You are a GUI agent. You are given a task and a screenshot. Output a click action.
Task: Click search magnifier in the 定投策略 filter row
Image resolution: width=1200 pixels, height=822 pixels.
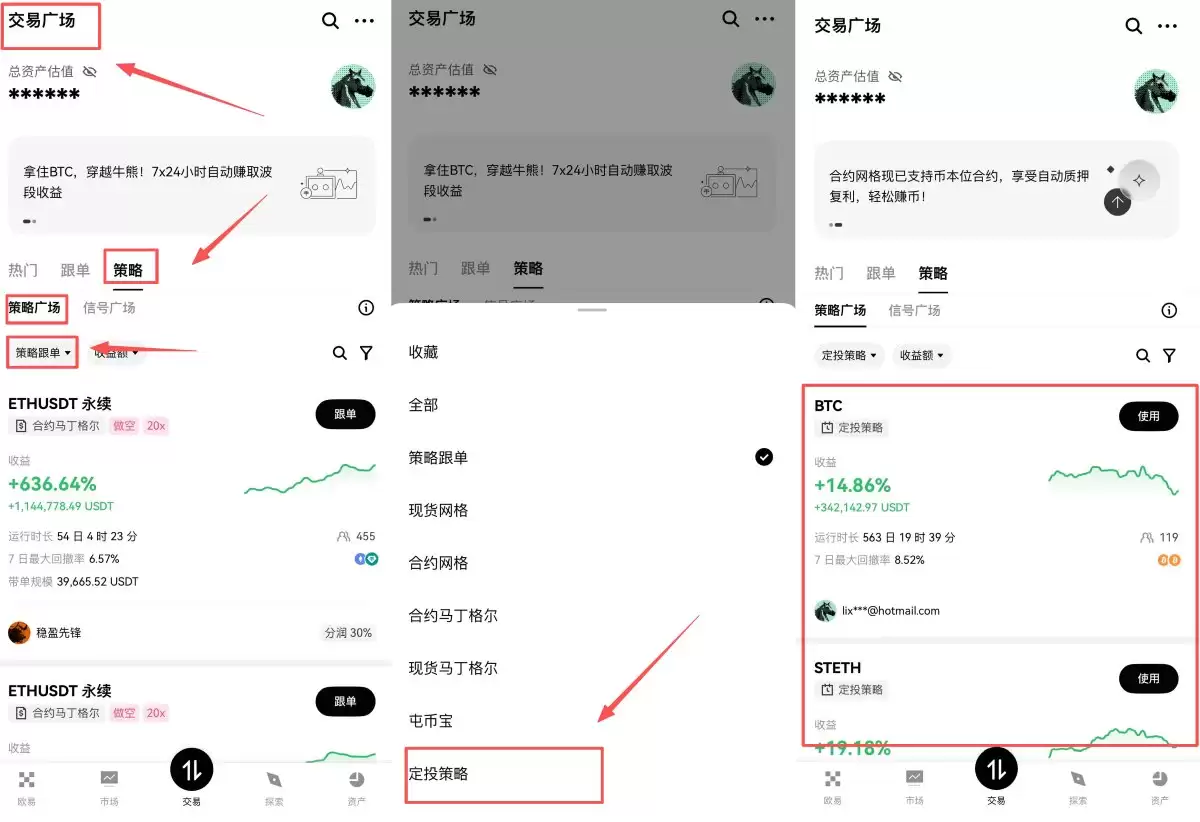1143,355
